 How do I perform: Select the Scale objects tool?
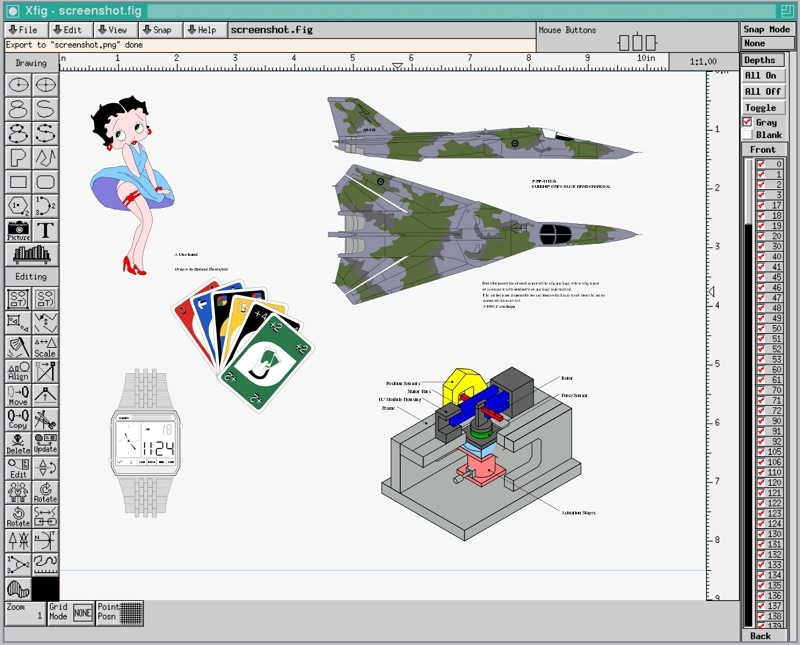[x=45, y=347]
